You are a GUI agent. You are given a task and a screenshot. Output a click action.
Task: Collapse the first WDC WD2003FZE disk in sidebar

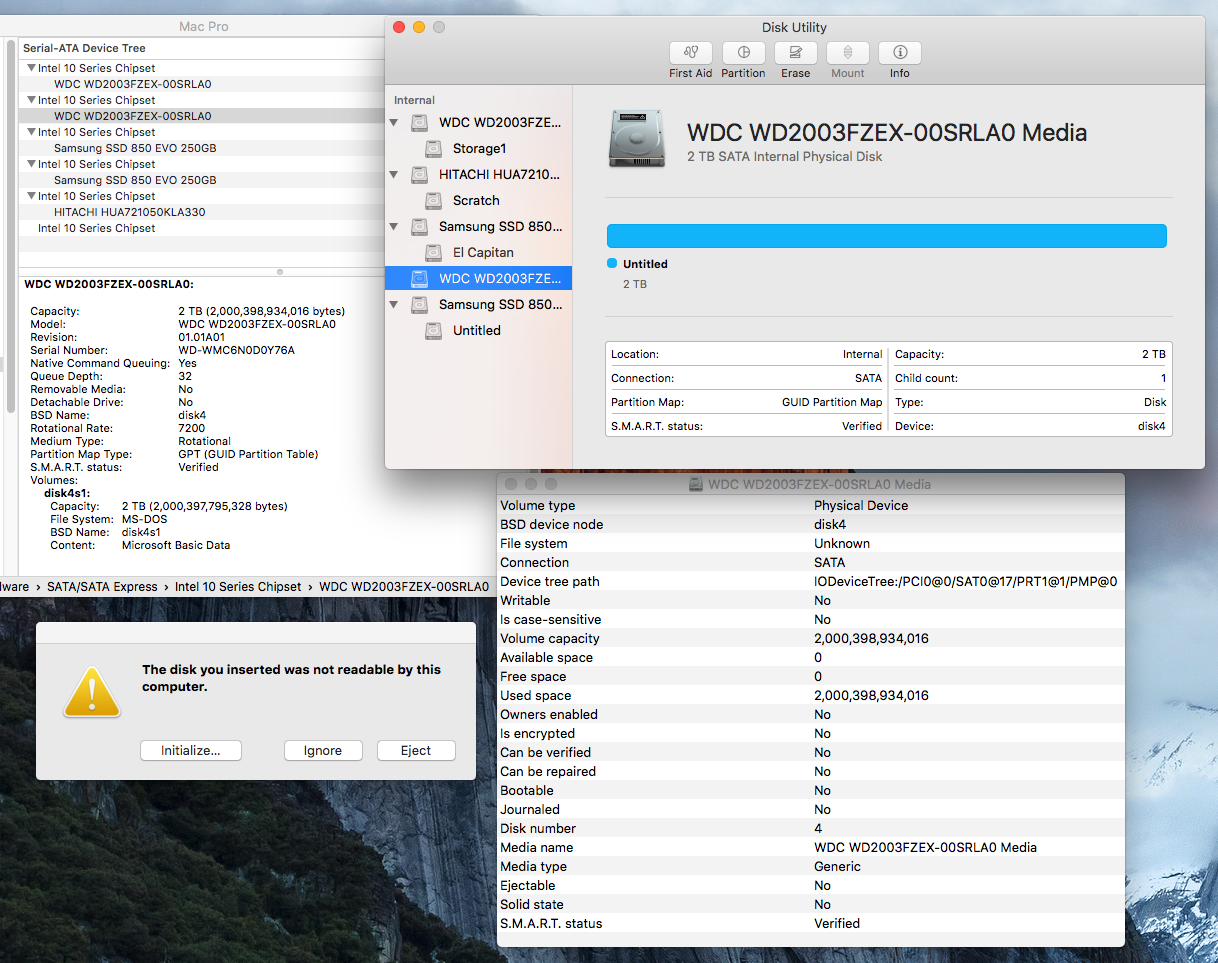[x=394, y=123]
